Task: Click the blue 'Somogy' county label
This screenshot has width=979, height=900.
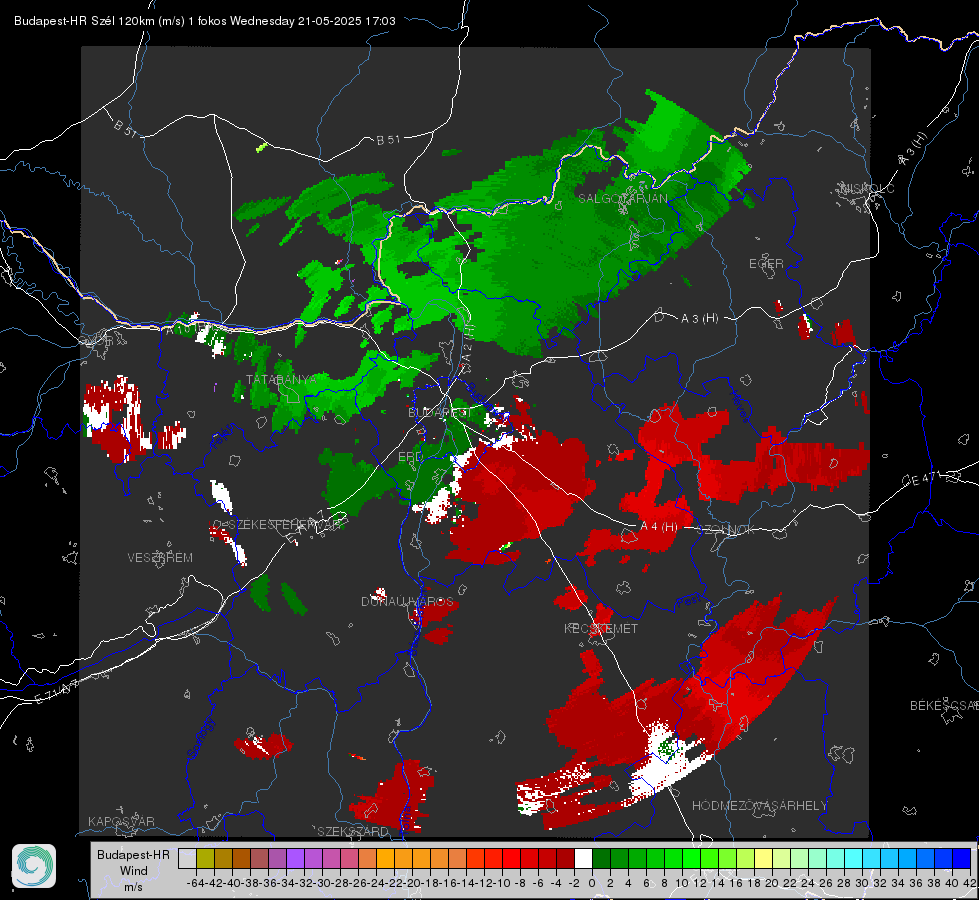Action: click(x=201, y=739)
